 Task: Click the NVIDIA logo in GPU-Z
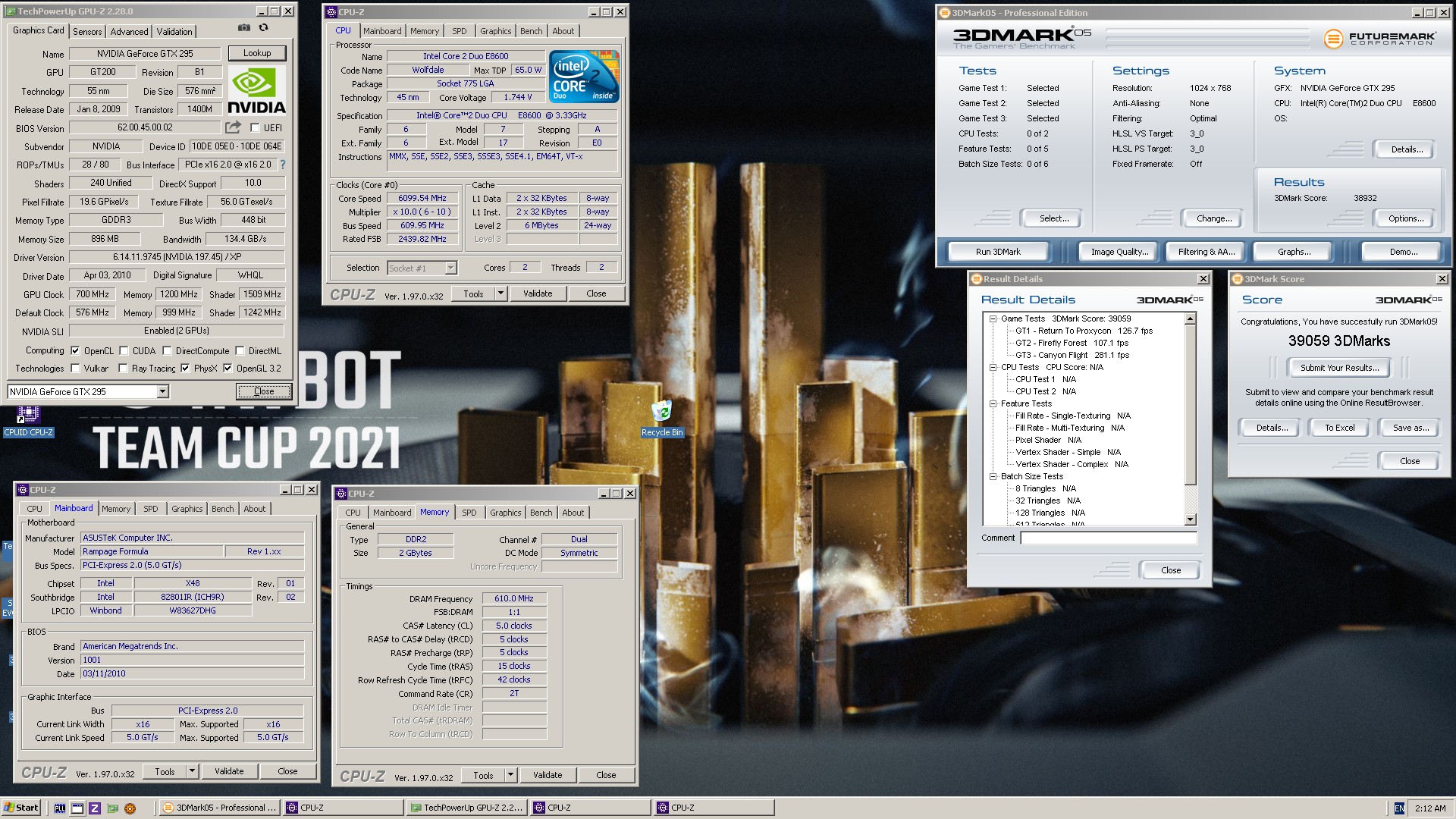click(256, 90)
